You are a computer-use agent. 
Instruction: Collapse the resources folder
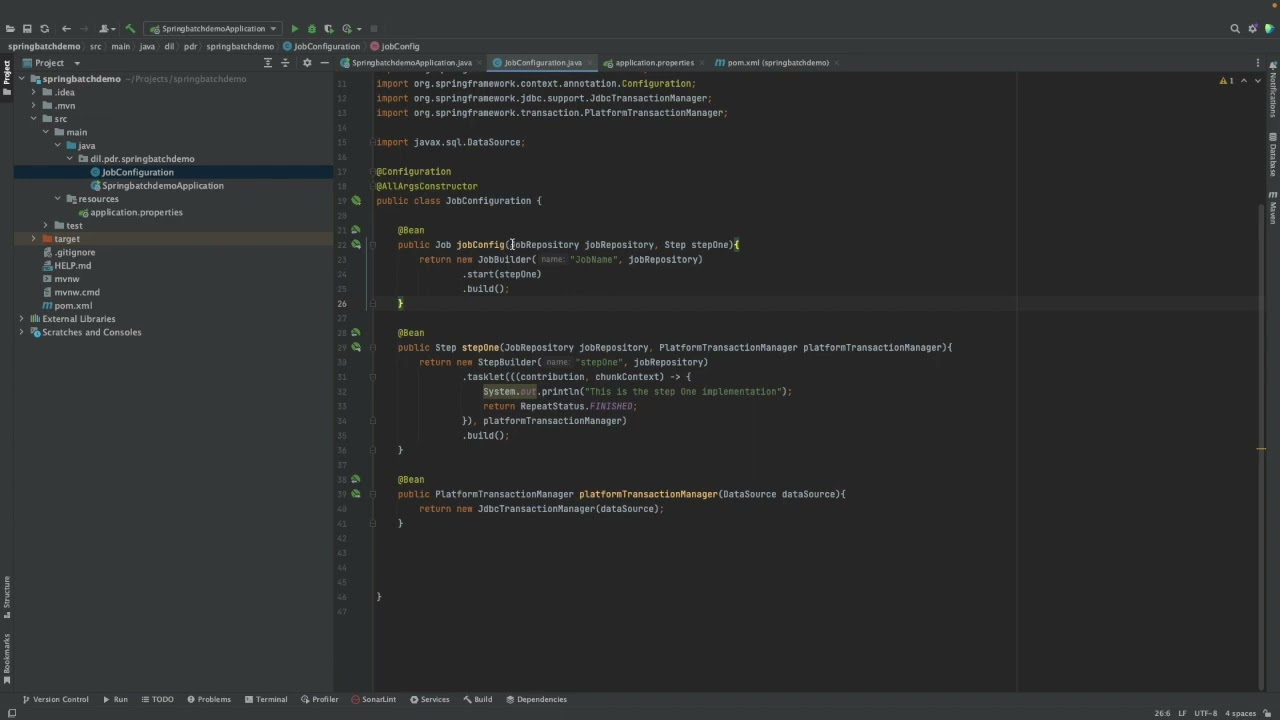coord(57,199)
